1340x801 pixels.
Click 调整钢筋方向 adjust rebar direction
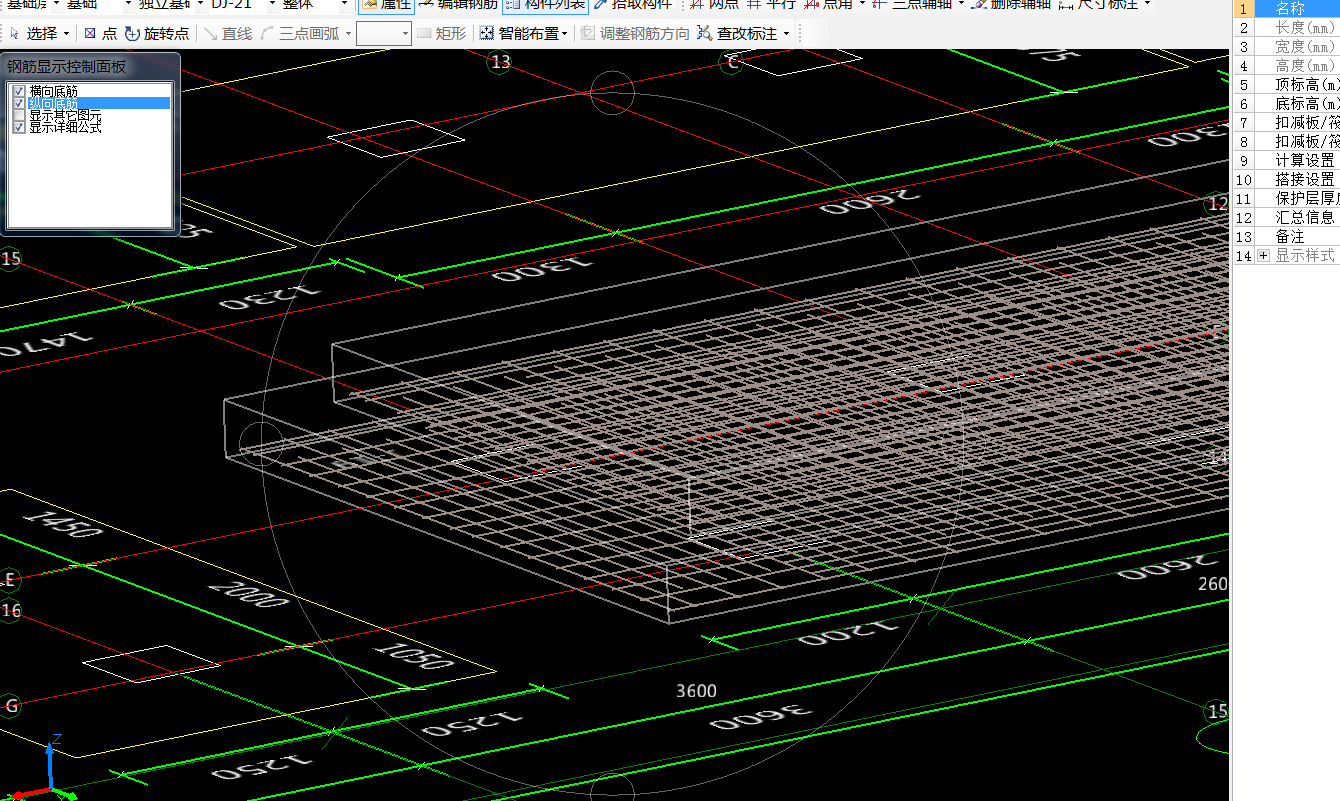tap(635, 34)
